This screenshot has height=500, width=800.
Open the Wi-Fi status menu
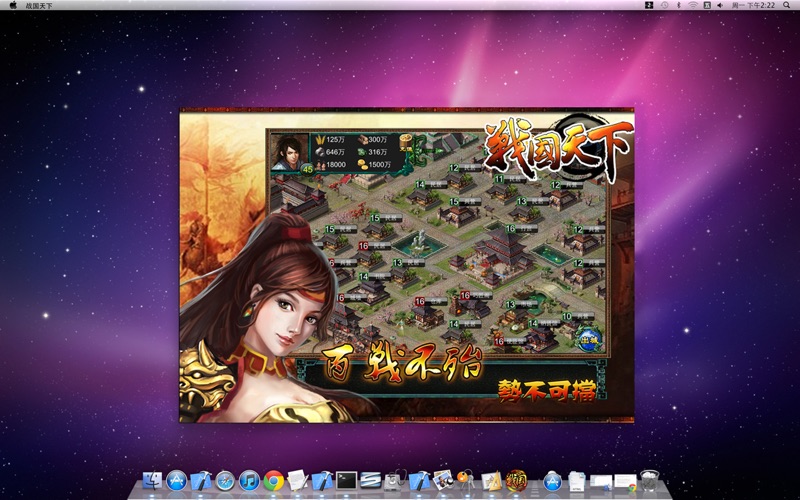coord(693,5)
